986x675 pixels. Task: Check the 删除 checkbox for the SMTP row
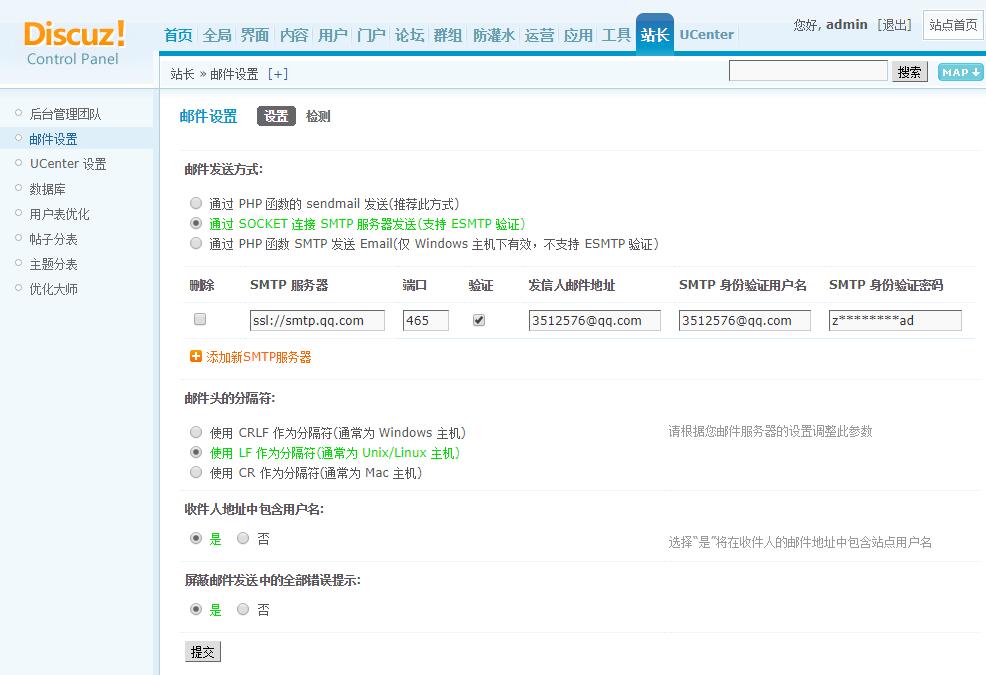click(200, 320)
